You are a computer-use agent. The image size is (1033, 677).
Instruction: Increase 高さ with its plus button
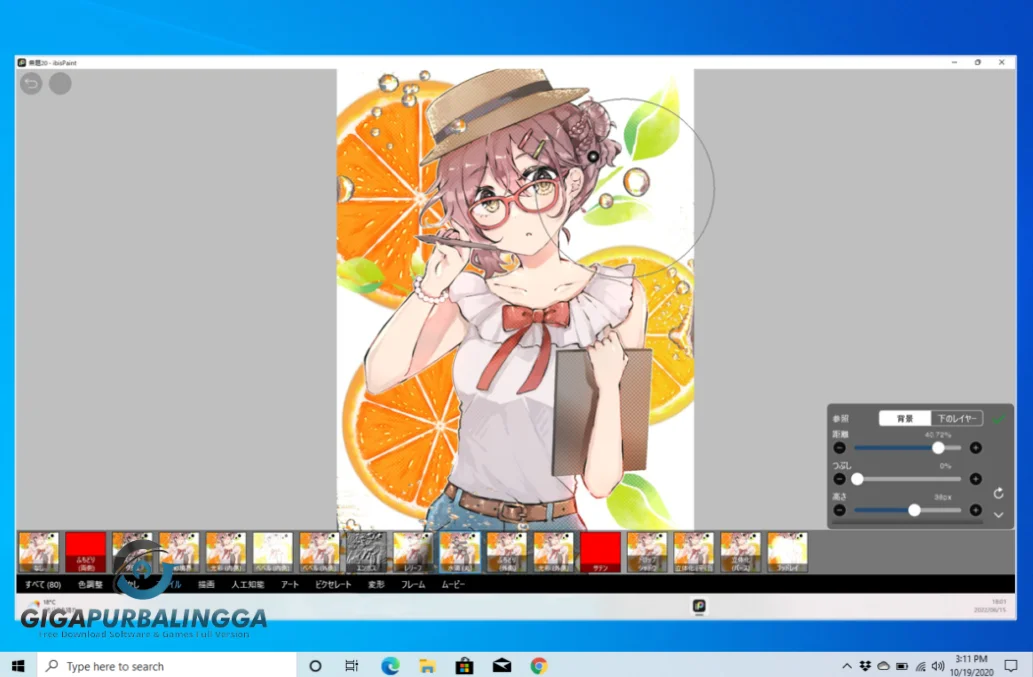pyautogui.click(x=976, y=510)
